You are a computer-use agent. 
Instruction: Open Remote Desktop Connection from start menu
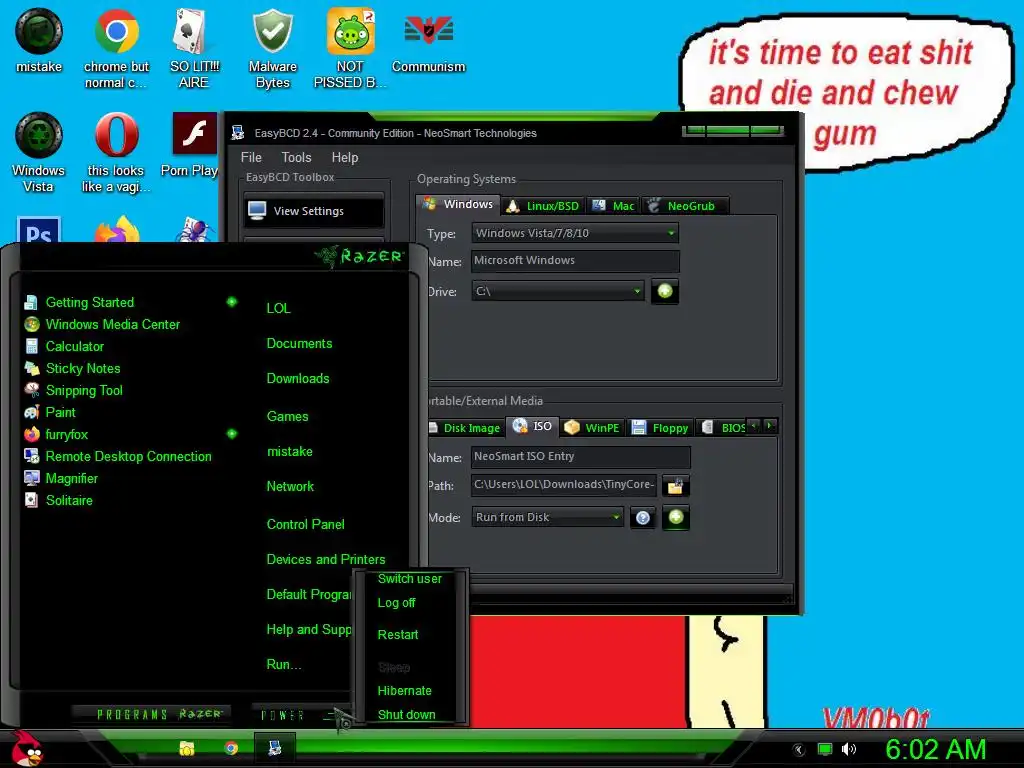[118, 456]
